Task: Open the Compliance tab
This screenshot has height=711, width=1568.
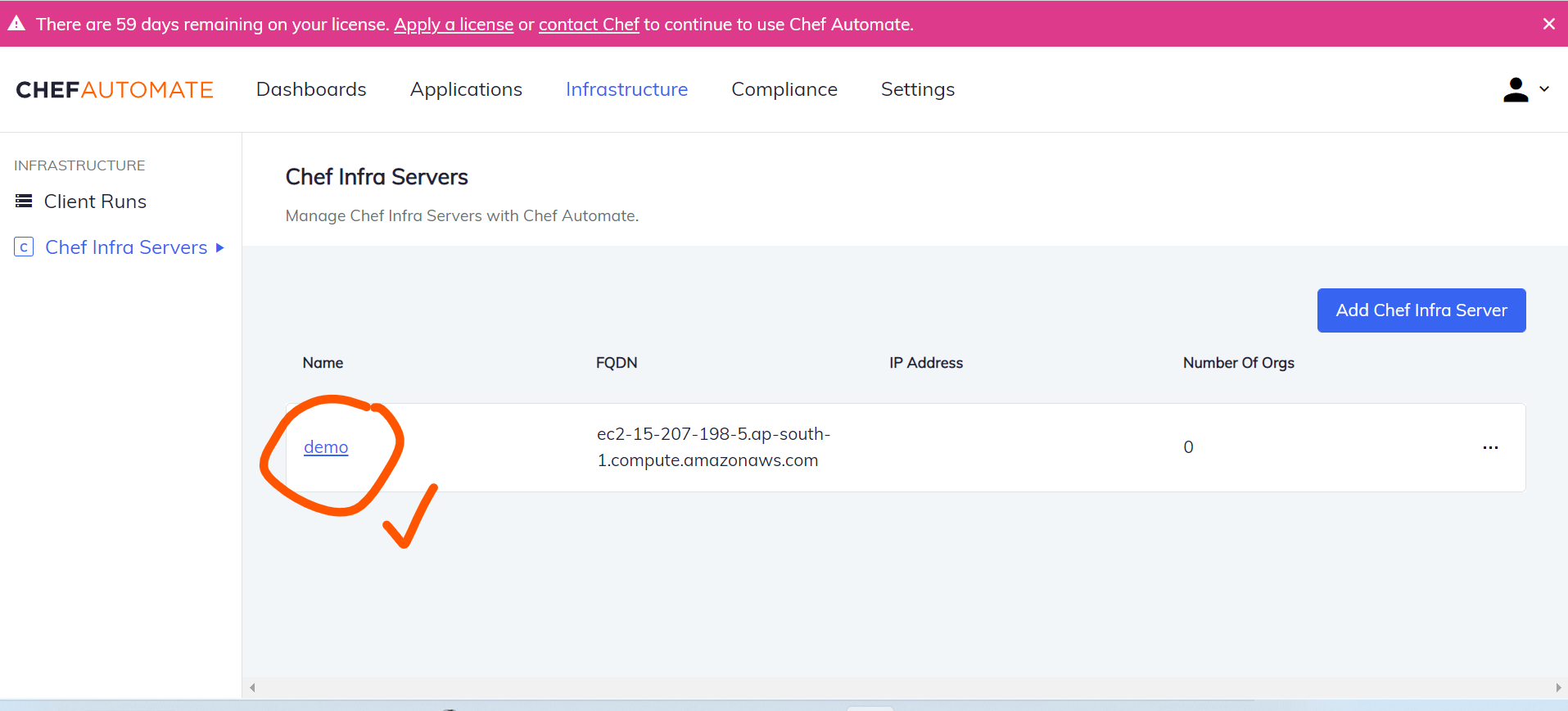Action: pos(784,89)
